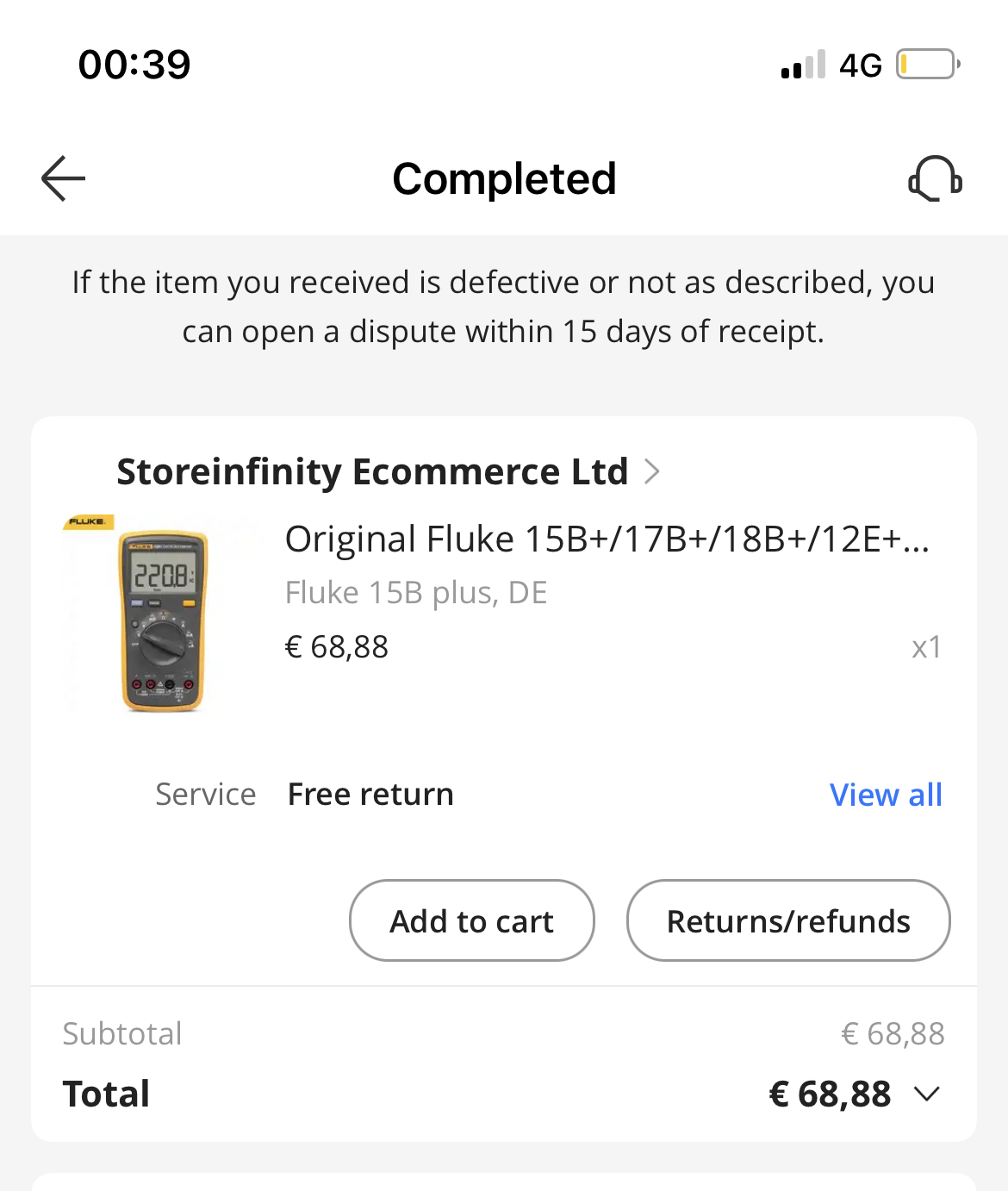Click the Add to cart button

coord(472,920)
